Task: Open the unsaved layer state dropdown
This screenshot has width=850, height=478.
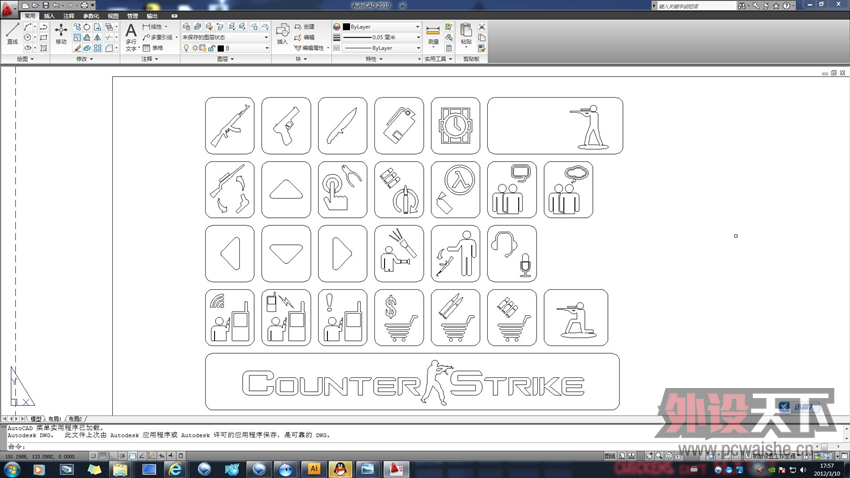Action: (x=226, y=37)
